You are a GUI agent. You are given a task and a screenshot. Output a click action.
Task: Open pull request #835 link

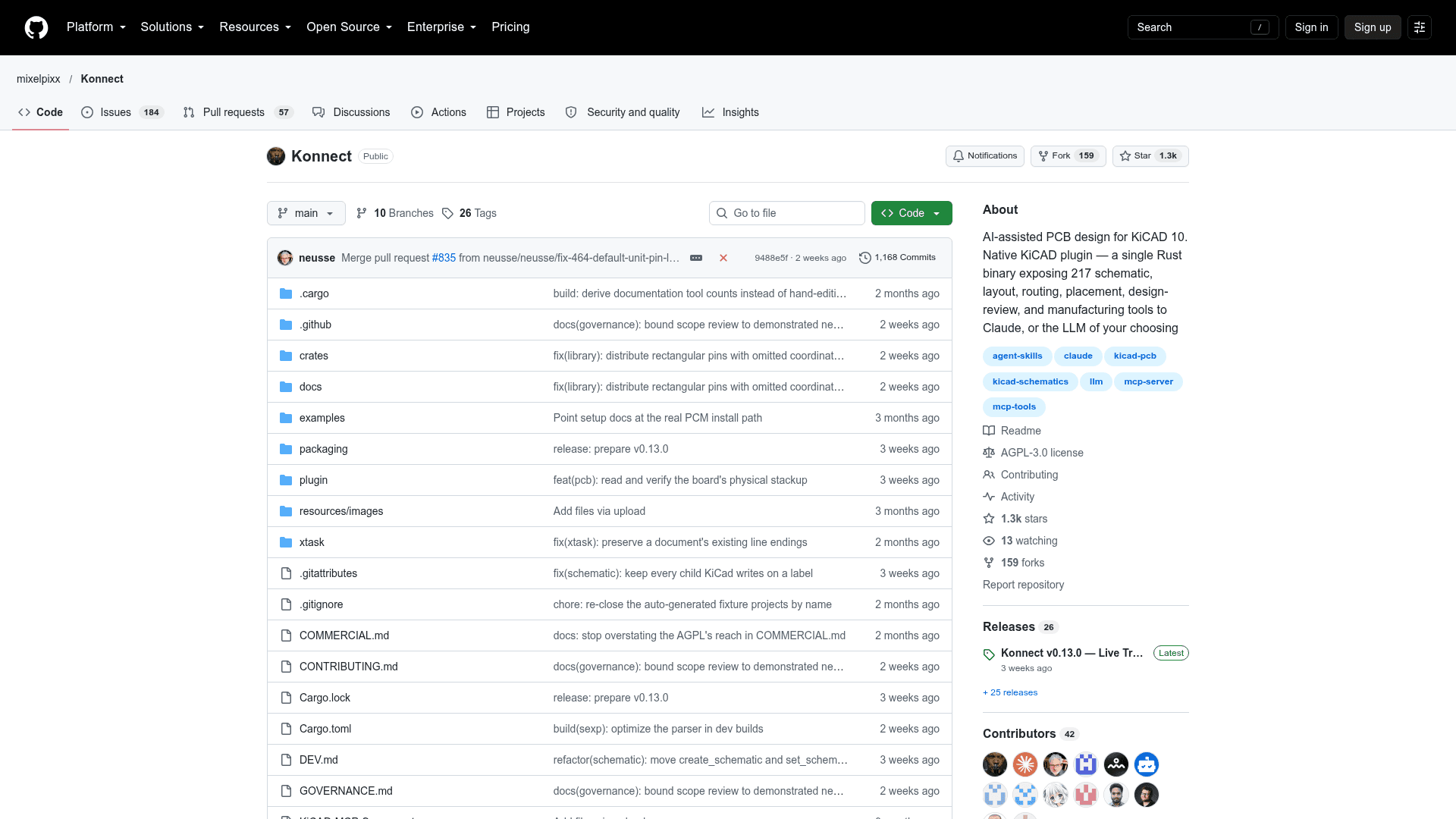click(444, 258)
